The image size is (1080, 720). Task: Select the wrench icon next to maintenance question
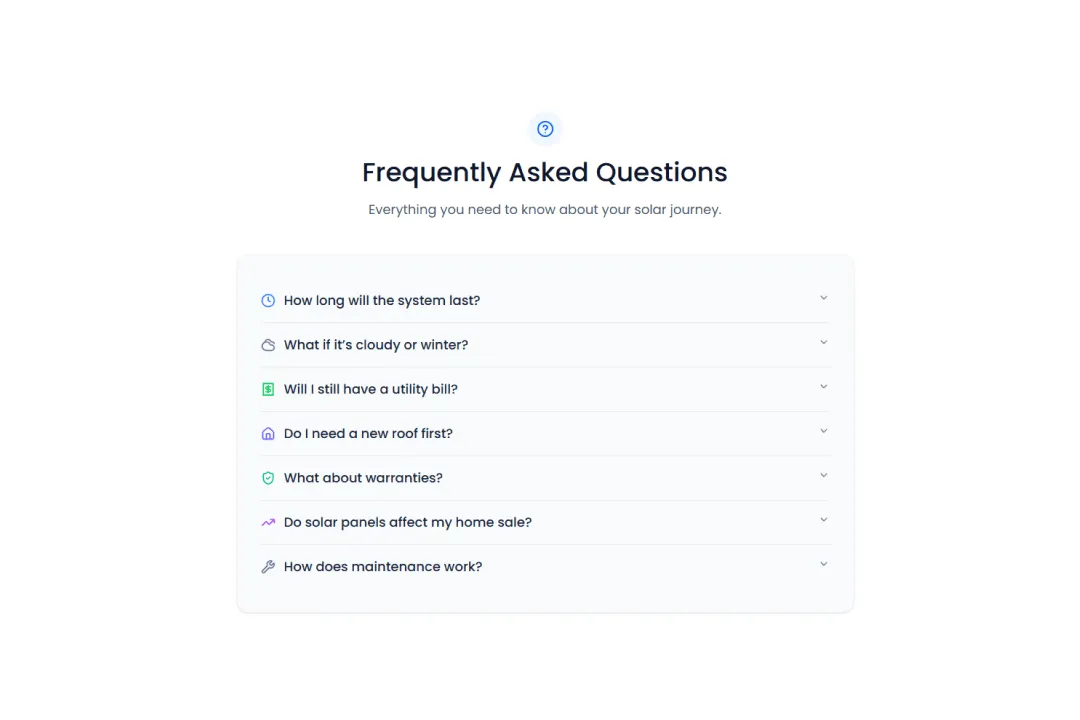click(x=268, y=566)
